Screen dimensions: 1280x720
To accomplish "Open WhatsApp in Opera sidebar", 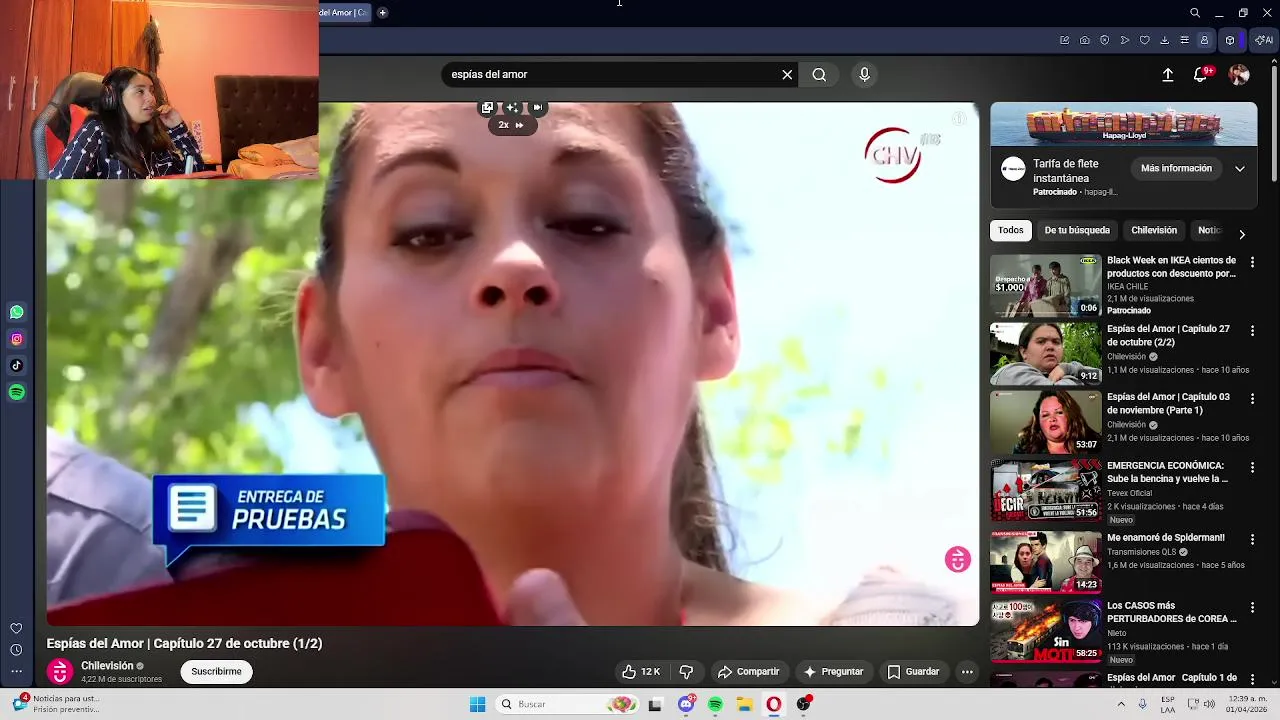I will (16, 312).
